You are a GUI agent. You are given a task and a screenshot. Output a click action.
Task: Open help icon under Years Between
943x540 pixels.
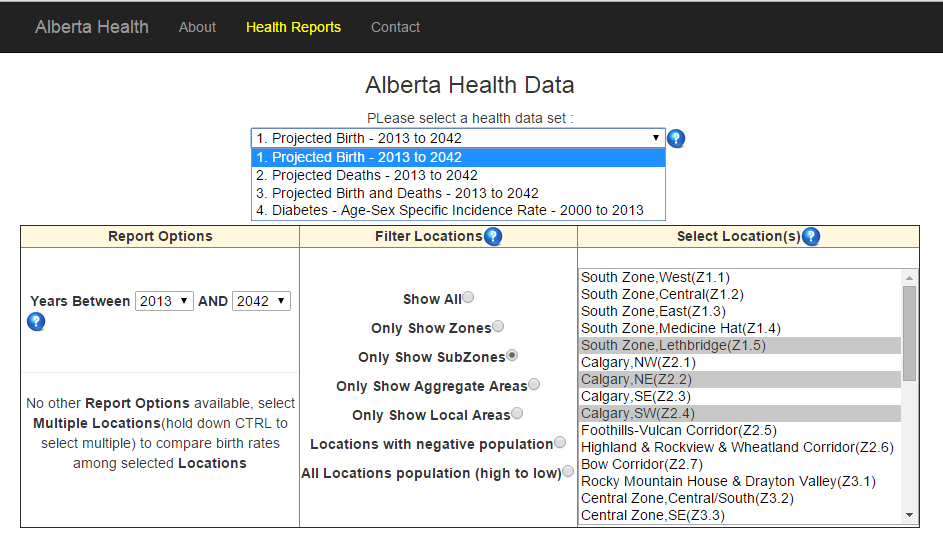coord(36,322)
